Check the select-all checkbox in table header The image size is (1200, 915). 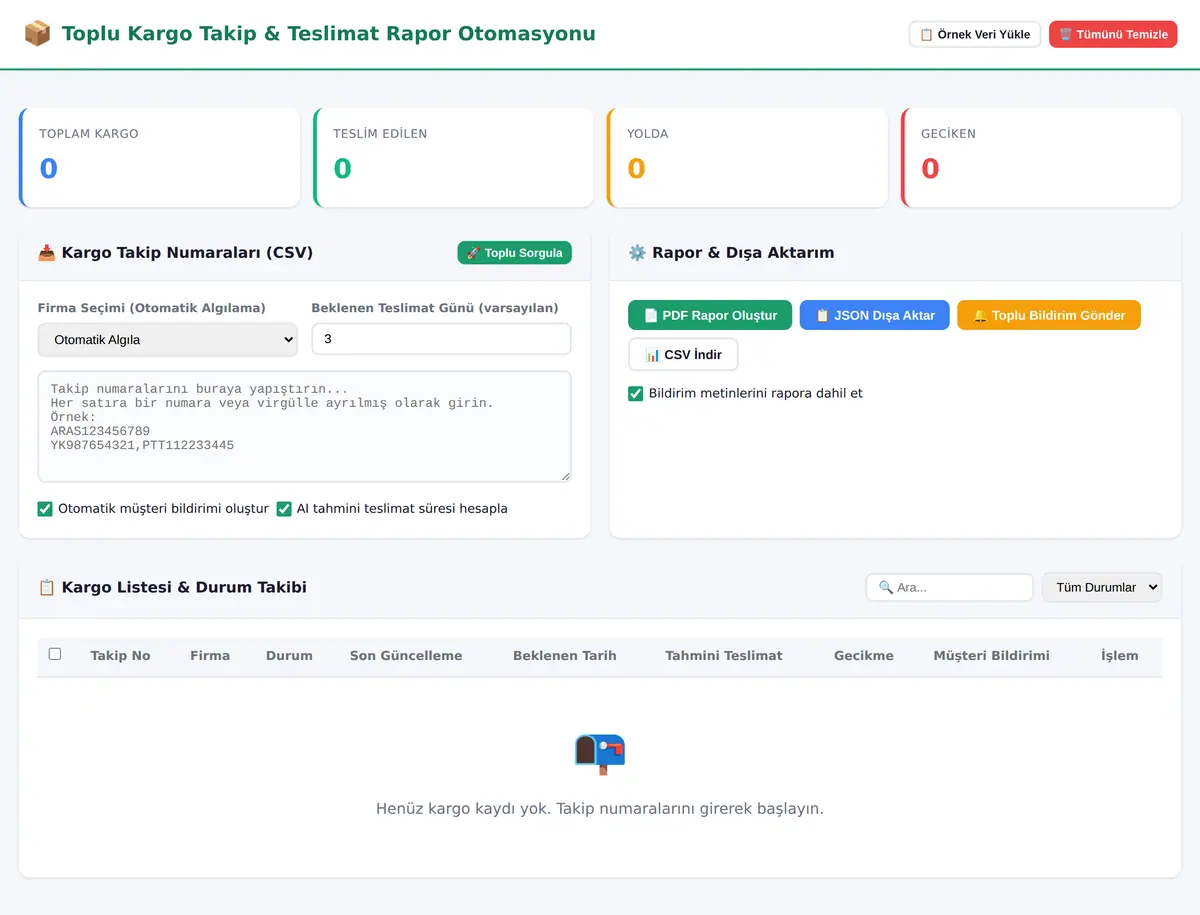click(x=55, y=654)
